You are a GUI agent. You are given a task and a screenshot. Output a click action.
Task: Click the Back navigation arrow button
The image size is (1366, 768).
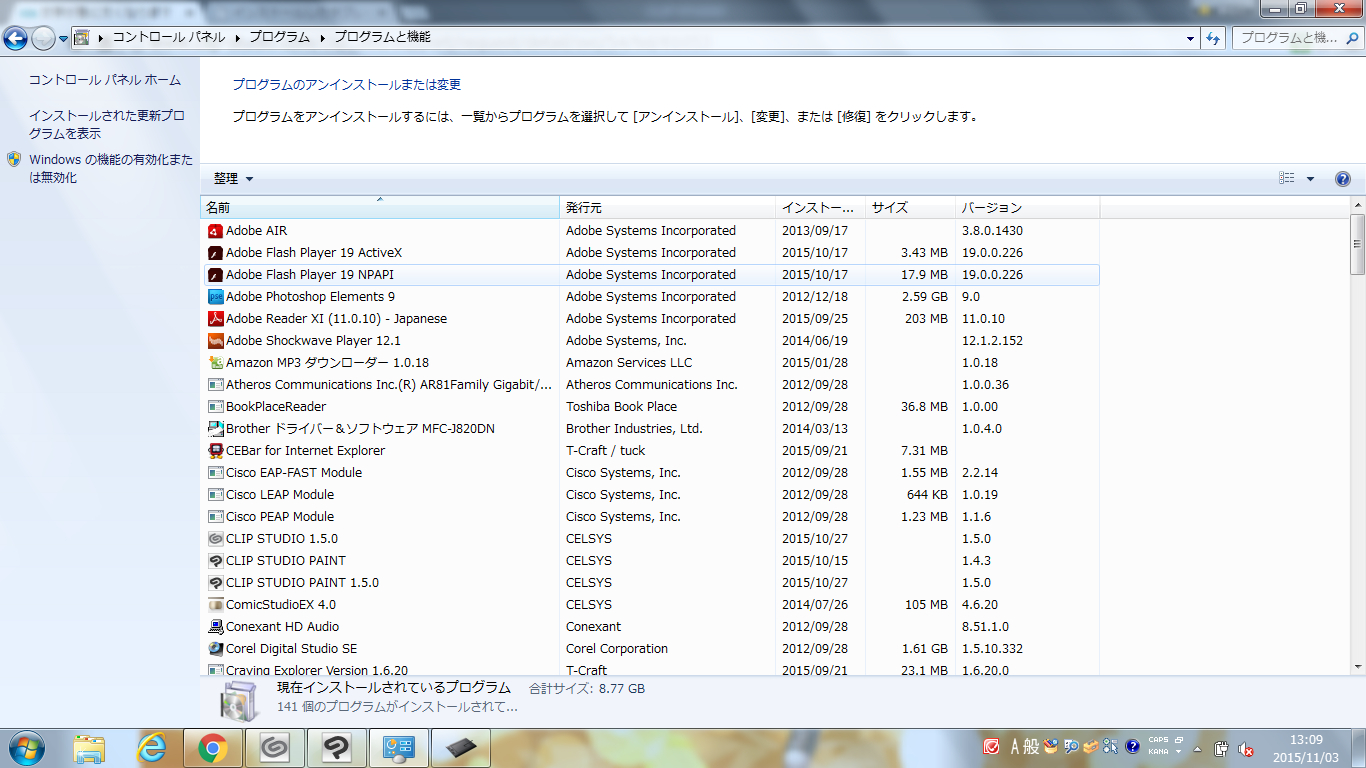[16, 39]
